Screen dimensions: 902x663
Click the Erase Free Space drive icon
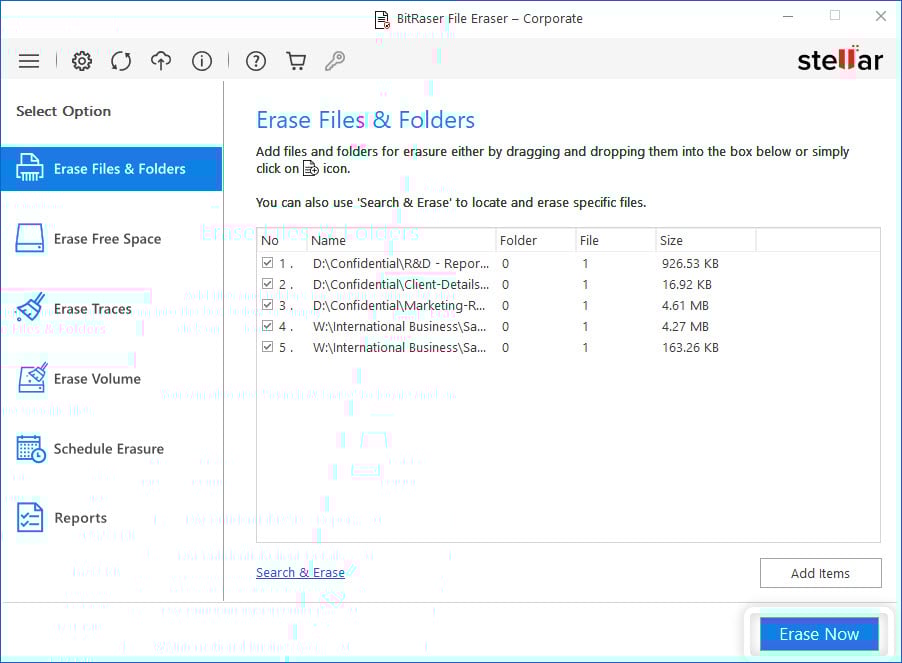pos(30,238)
